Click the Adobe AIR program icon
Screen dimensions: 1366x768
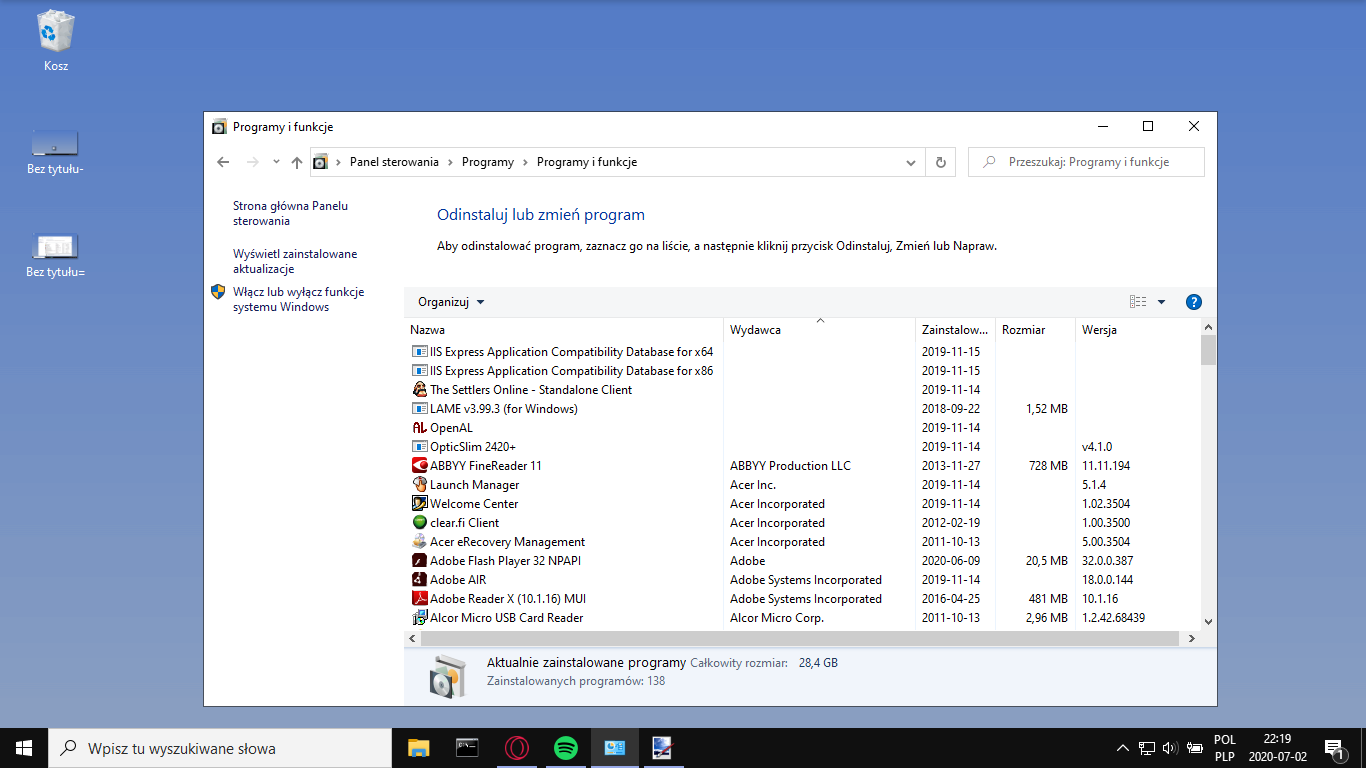(x=420, y=580)
